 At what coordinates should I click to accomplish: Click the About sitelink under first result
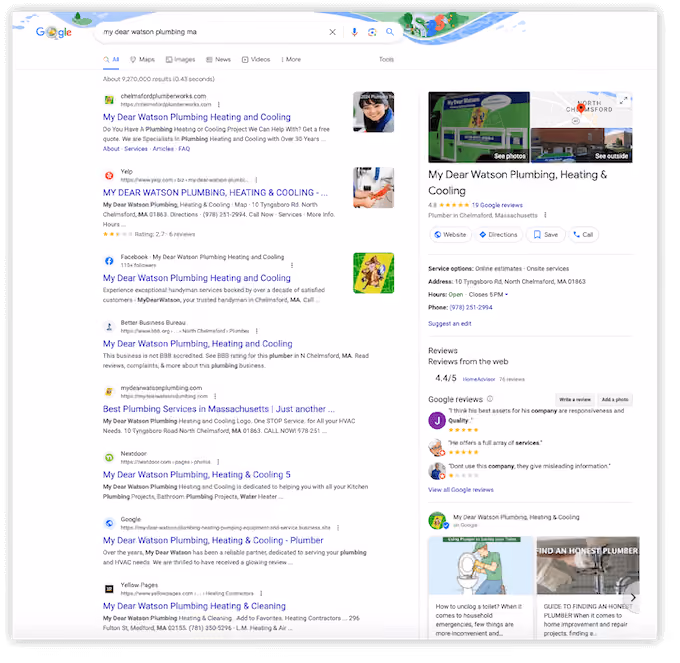coord(111,149)
